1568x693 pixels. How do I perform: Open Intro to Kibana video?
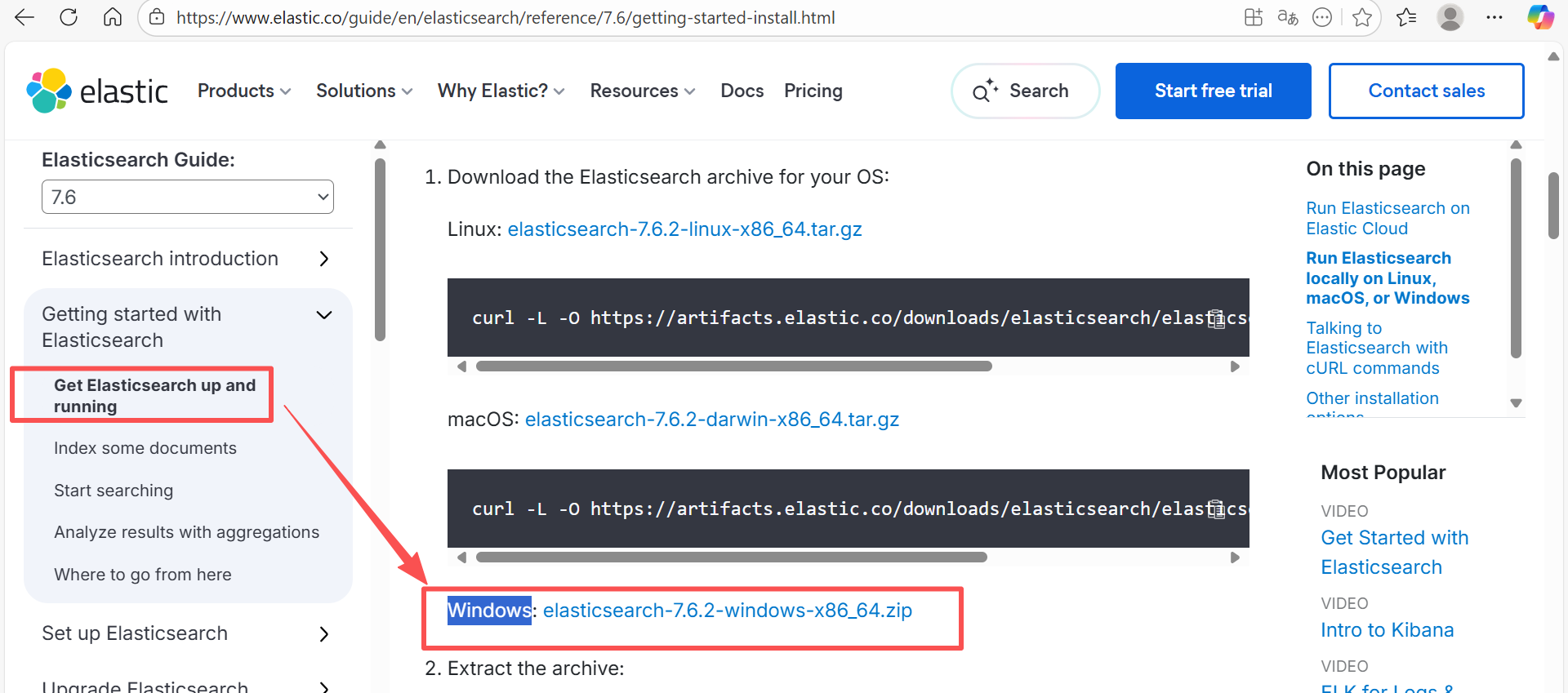tap(1388, 630)
